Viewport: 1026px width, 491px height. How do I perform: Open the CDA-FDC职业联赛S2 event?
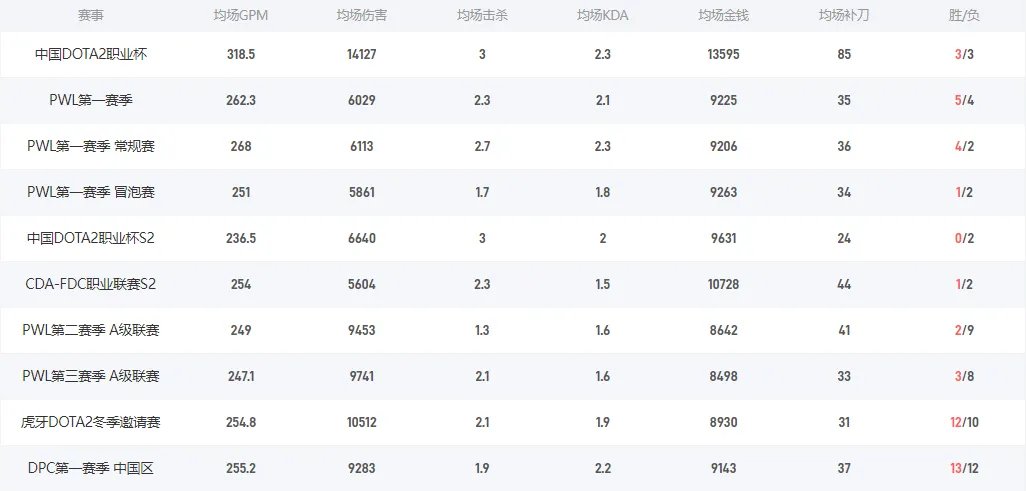(x=90, y=284)
